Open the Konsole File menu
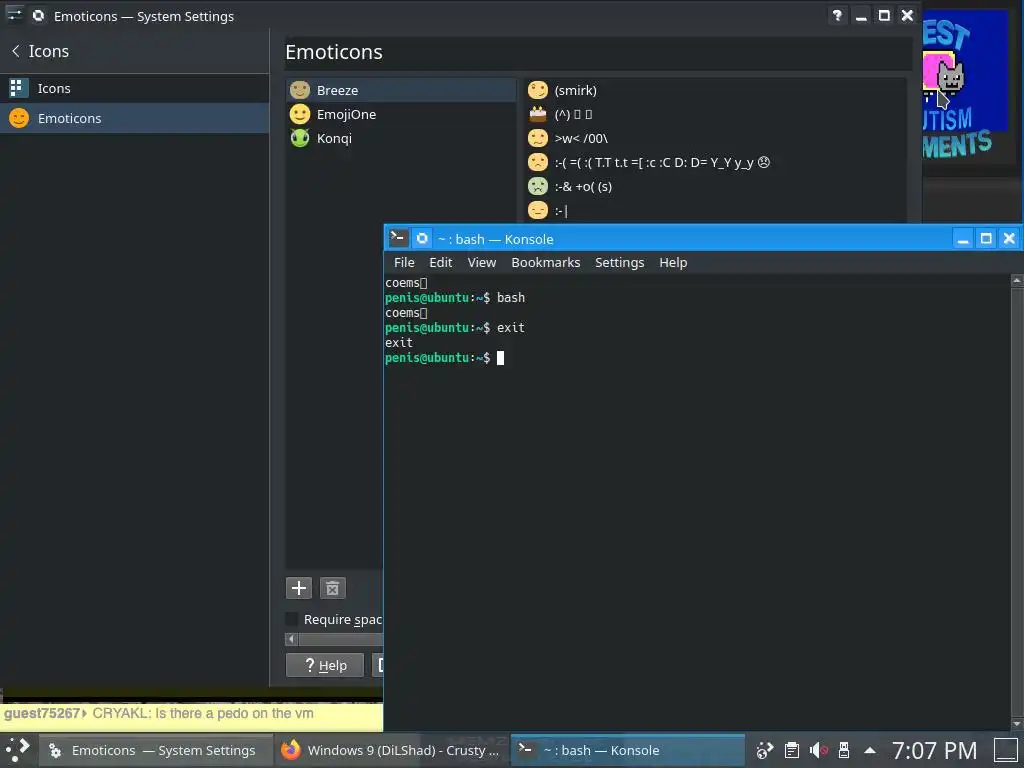Screen dimensions: 1024x768 404,263
